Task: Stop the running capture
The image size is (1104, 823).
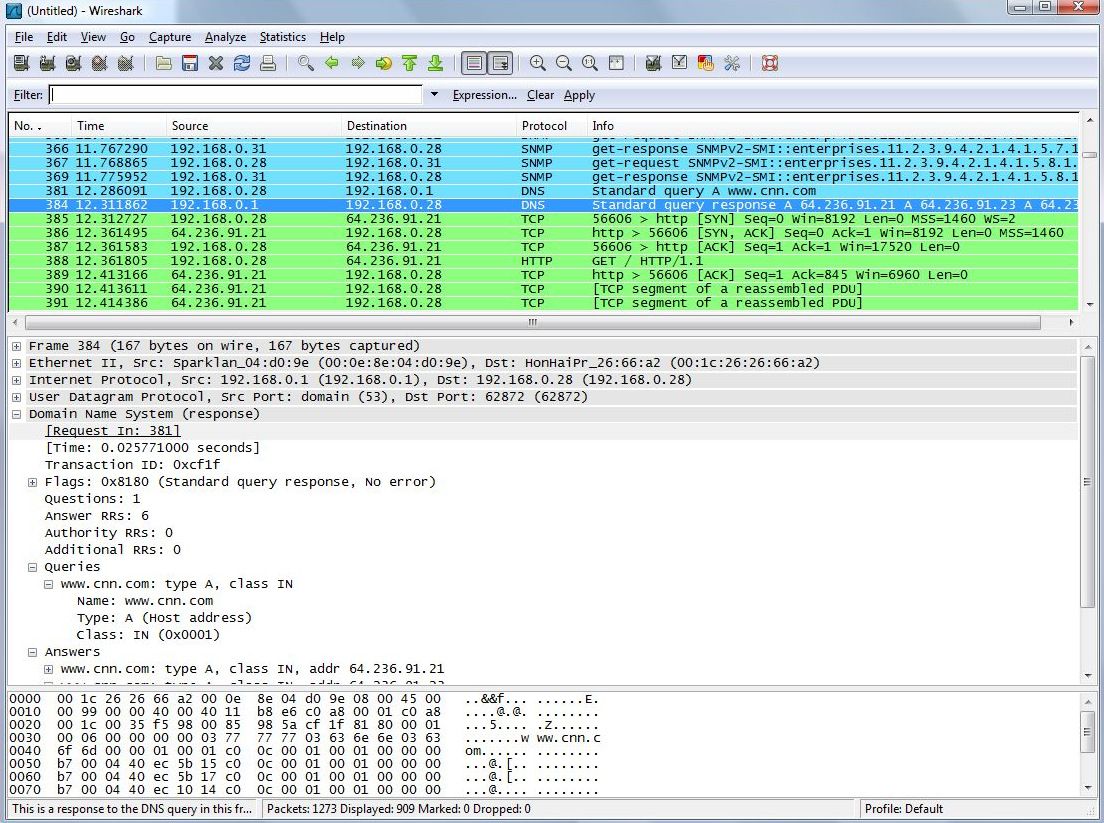Action: (99, 63)
